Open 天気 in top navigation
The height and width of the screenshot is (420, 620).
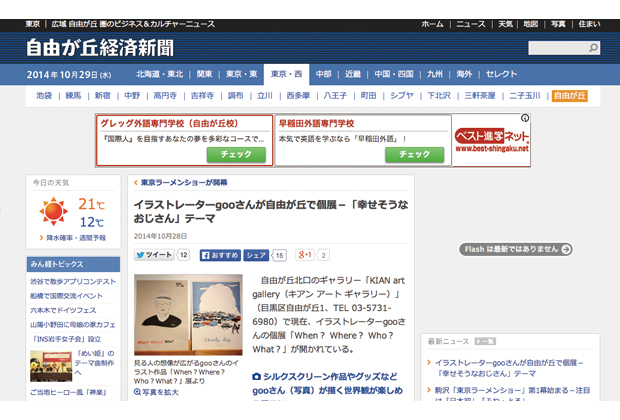tap(505, 24)
